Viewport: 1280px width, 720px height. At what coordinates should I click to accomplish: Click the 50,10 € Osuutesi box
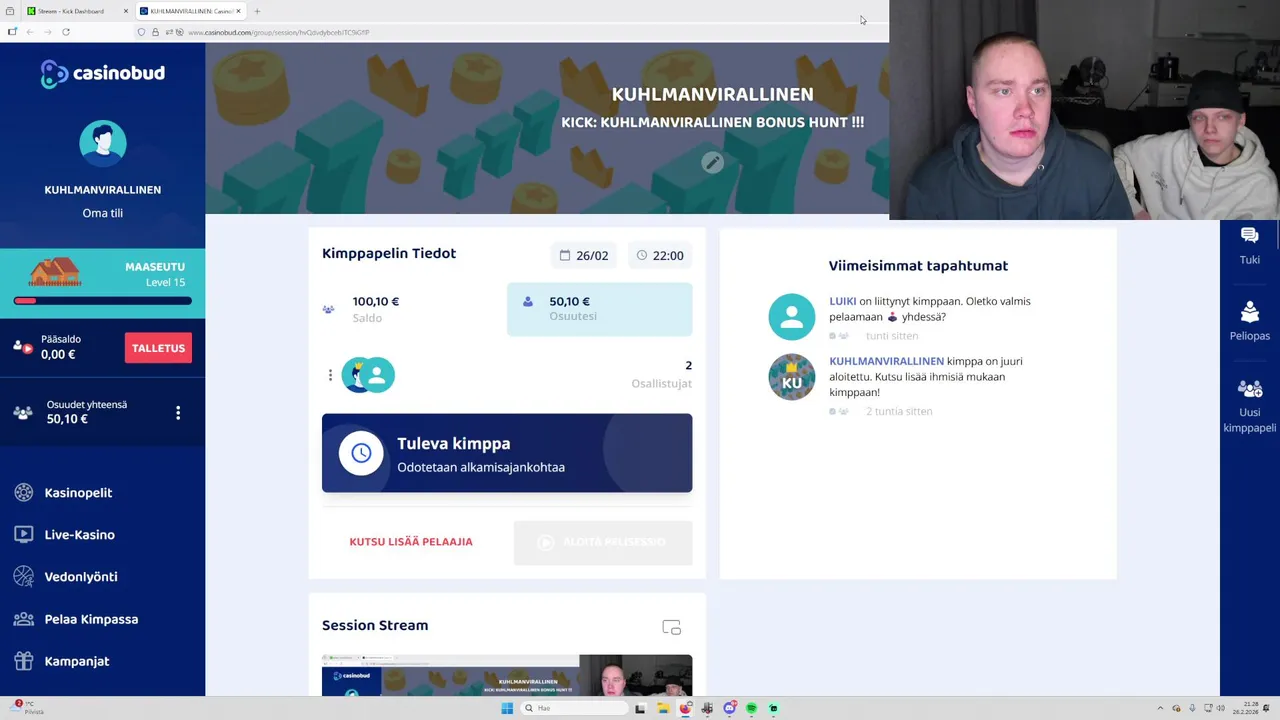(x=600, y=309)
